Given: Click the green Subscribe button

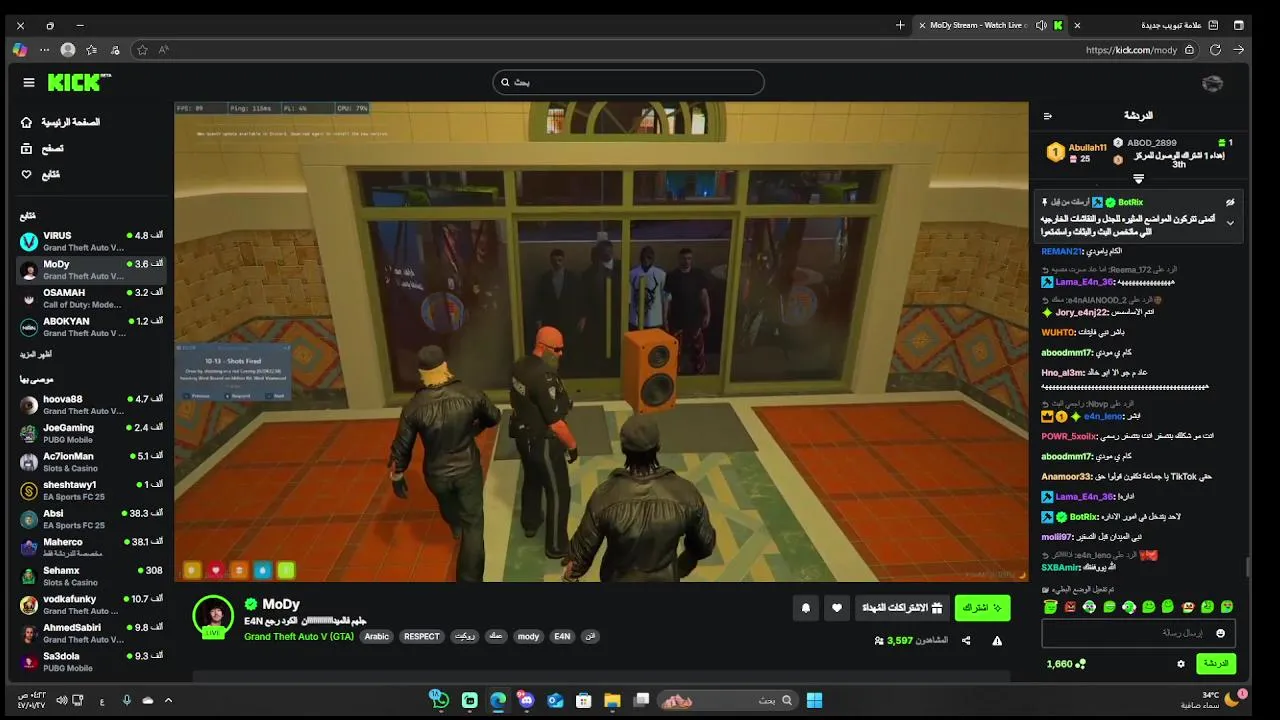Looking at the screenshot, I should 982,608.
